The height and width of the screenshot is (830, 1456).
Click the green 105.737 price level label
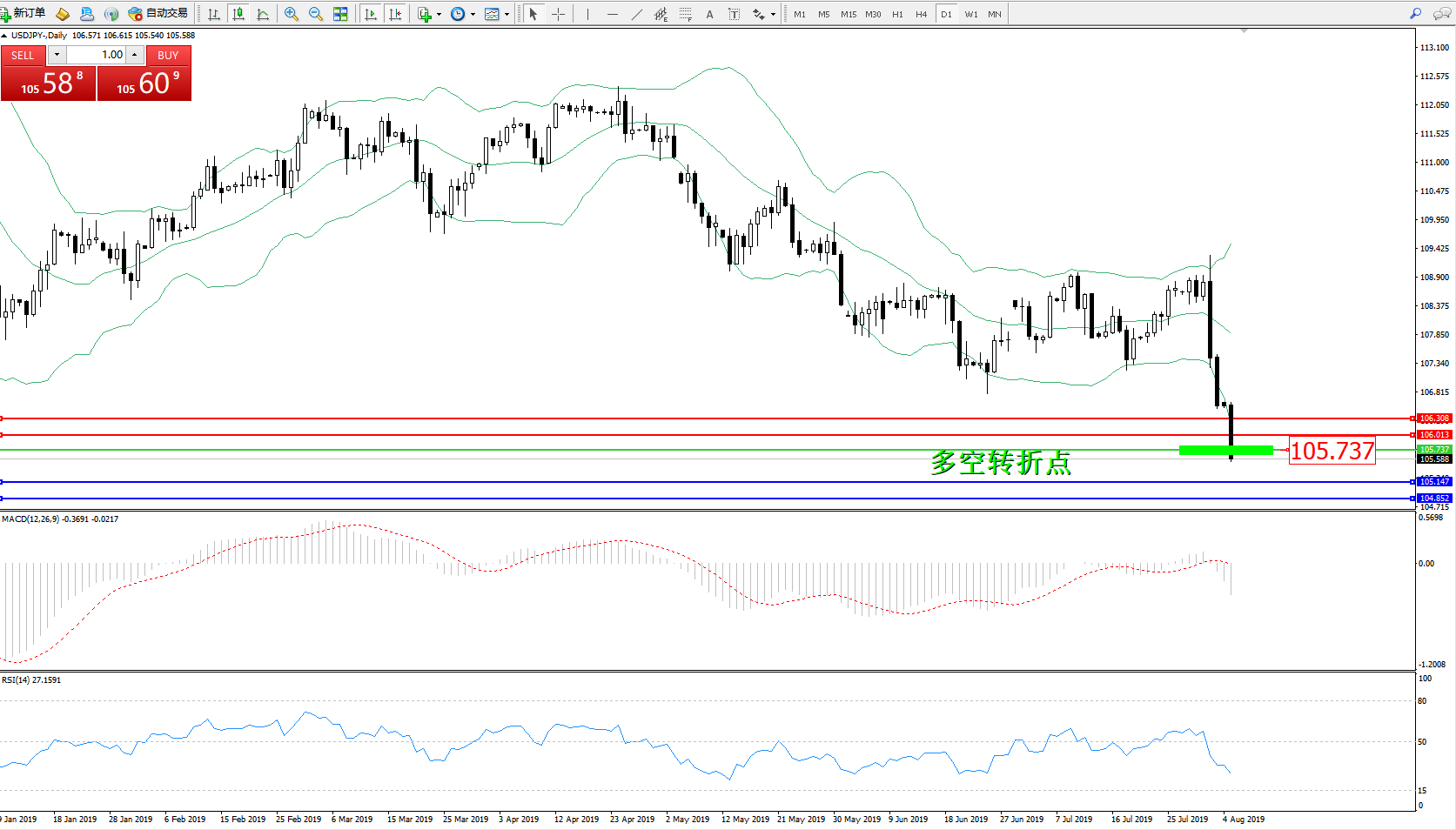[1434, 450]
